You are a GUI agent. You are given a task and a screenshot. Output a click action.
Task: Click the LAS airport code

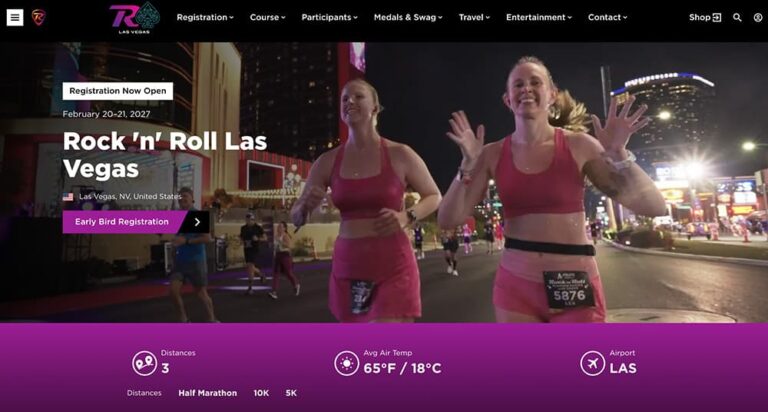(x=623, y=368)
